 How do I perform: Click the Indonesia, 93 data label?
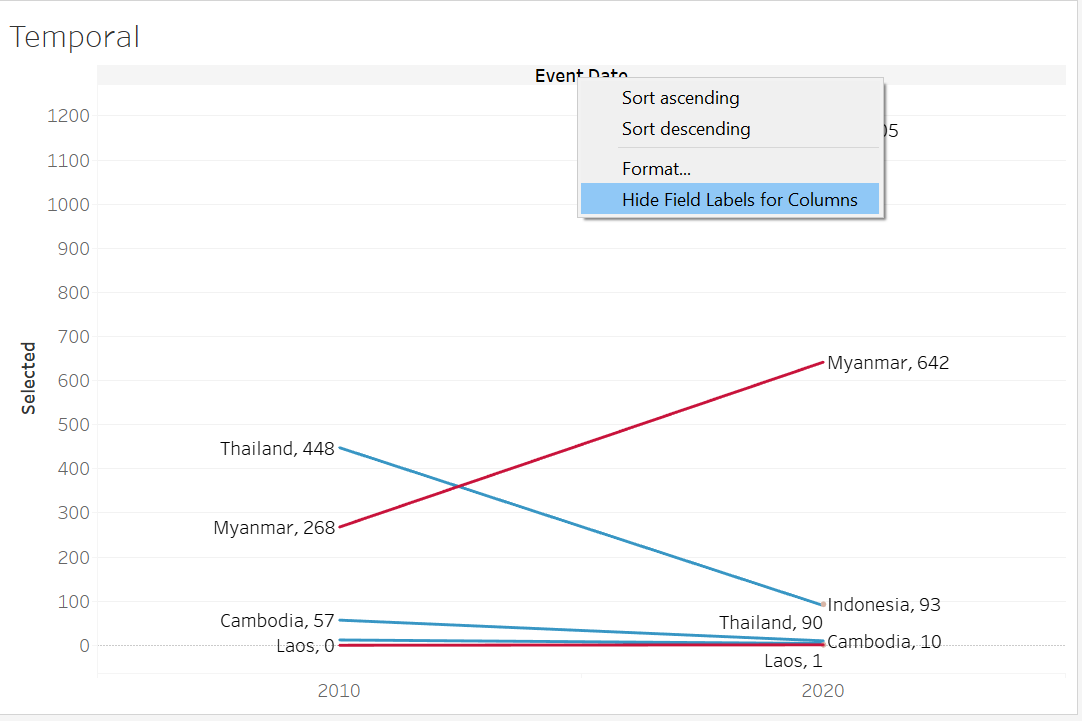click(x=884, y=605)
